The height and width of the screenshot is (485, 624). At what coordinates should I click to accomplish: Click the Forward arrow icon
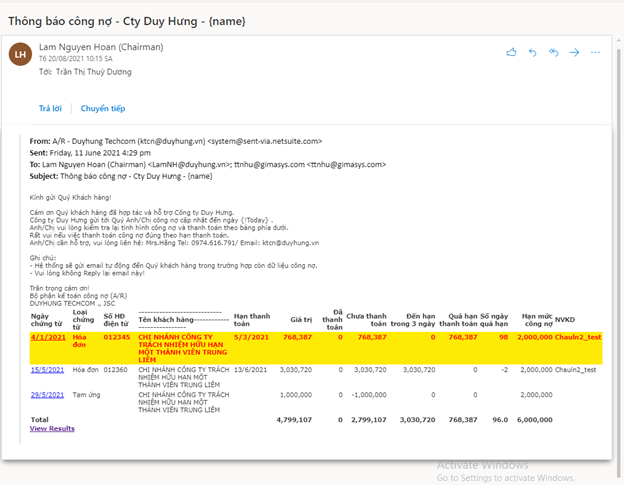[574, 52]
